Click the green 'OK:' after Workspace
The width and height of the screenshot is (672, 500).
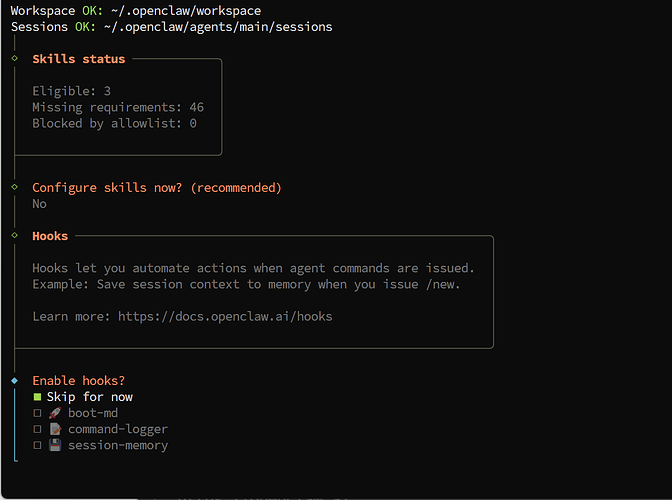pos(93,11)
